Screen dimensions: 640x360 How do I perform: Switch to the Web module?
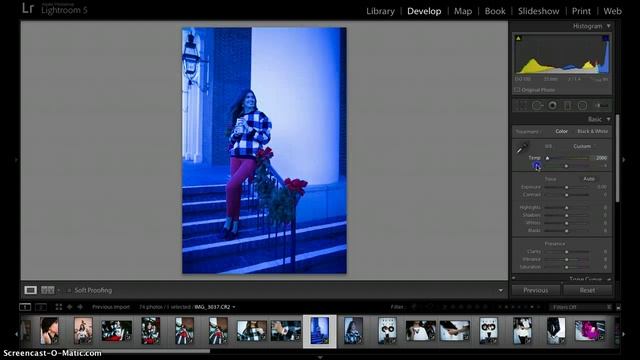coord(612,11)
